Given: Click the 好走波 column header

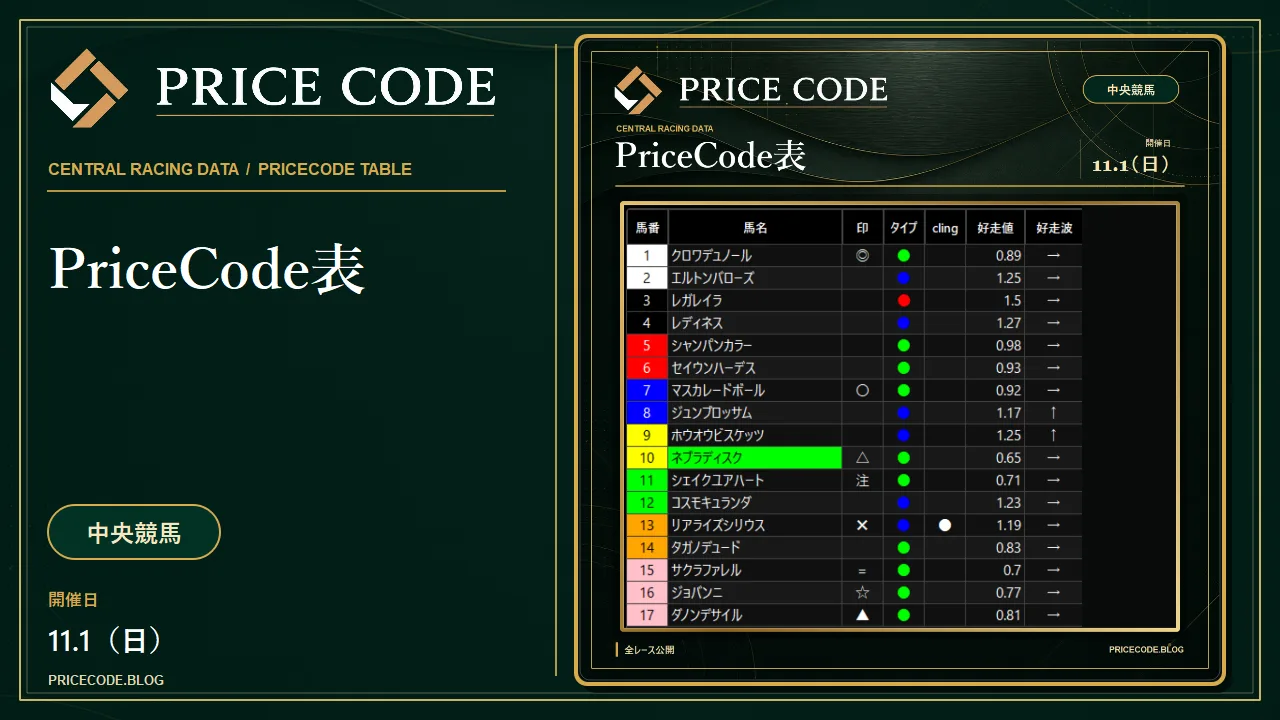Looking at the screenshot, I should [x=1054, y=228].
